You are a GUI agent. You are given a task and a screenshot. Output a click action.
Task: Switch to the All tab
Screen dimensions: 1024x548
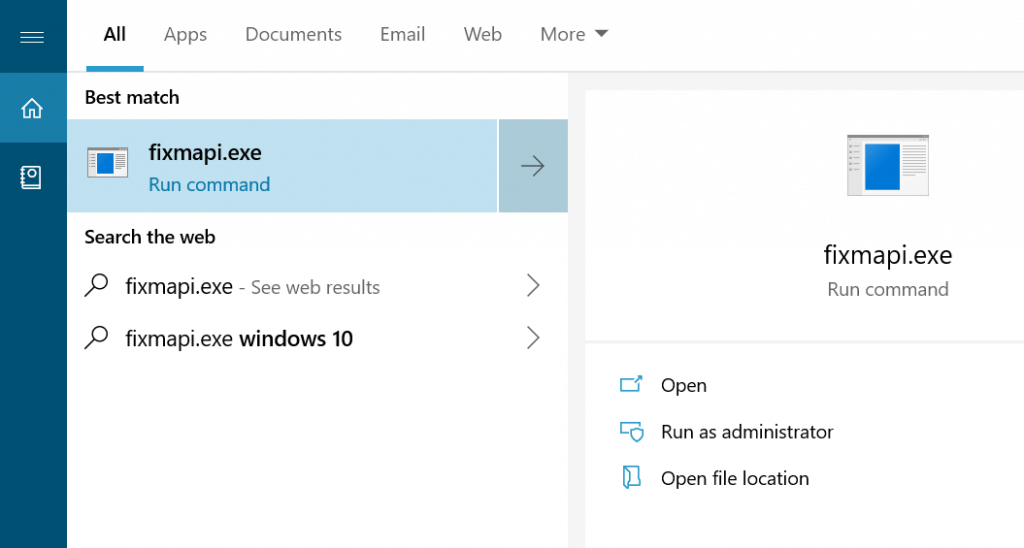[x=115, y=34]
